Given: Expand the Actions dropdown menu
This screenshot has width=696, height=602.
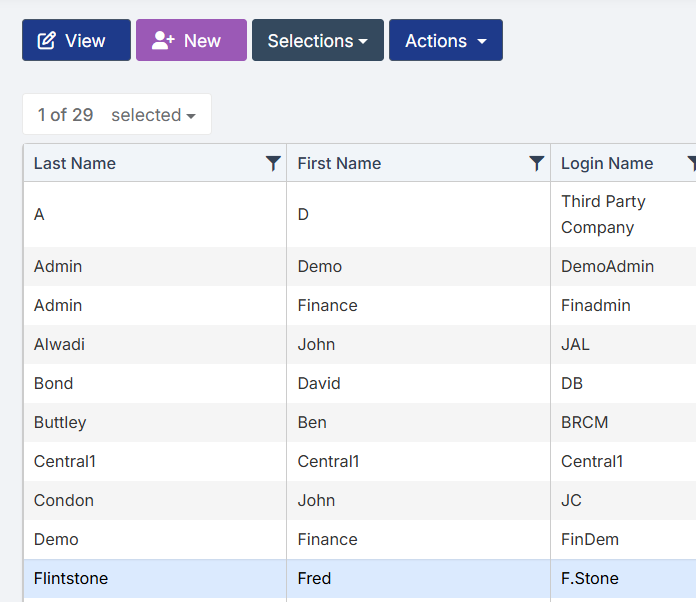Looking at the screenshot, I should point(445,41).
